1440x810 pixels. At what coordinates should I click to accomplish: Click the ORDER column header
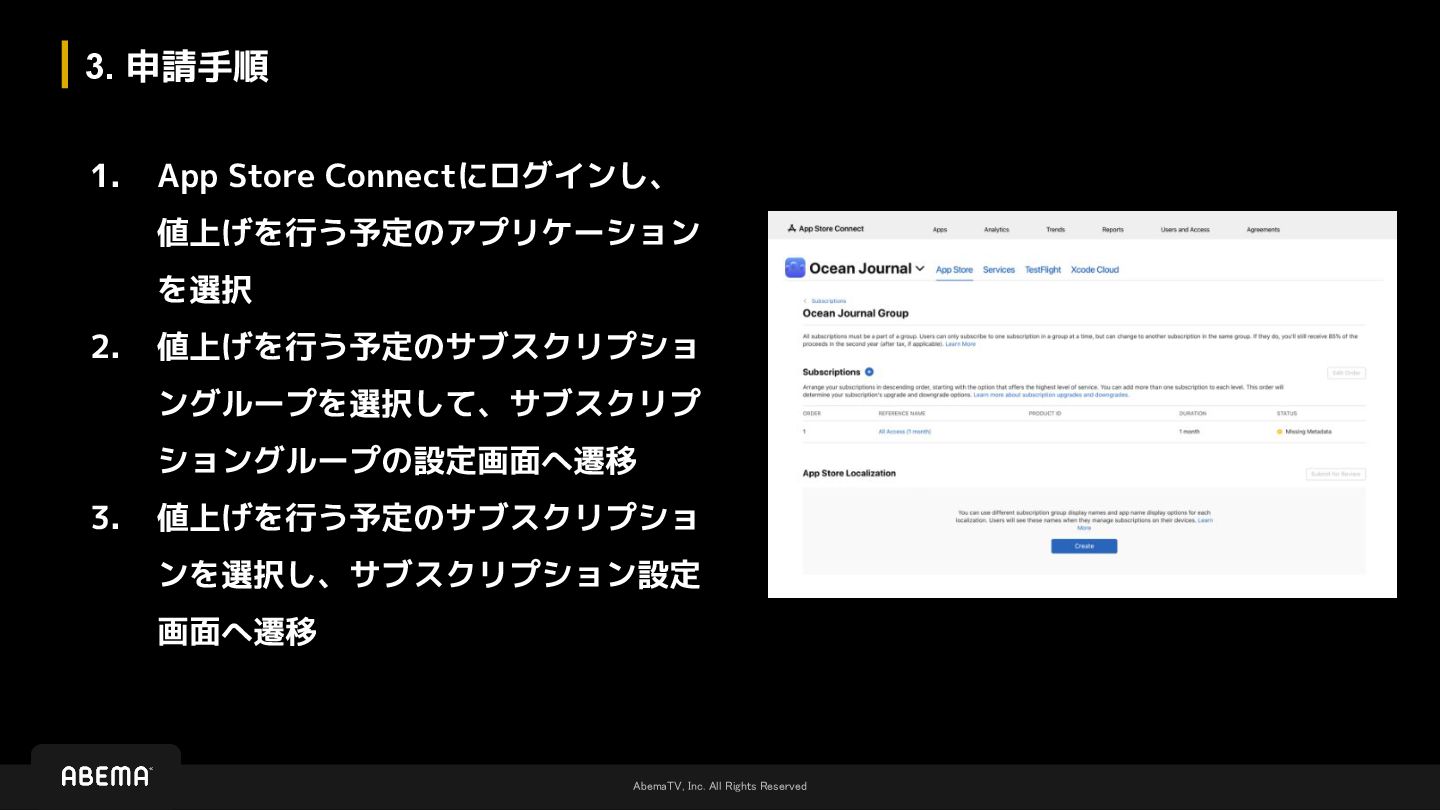pos(812,413)
